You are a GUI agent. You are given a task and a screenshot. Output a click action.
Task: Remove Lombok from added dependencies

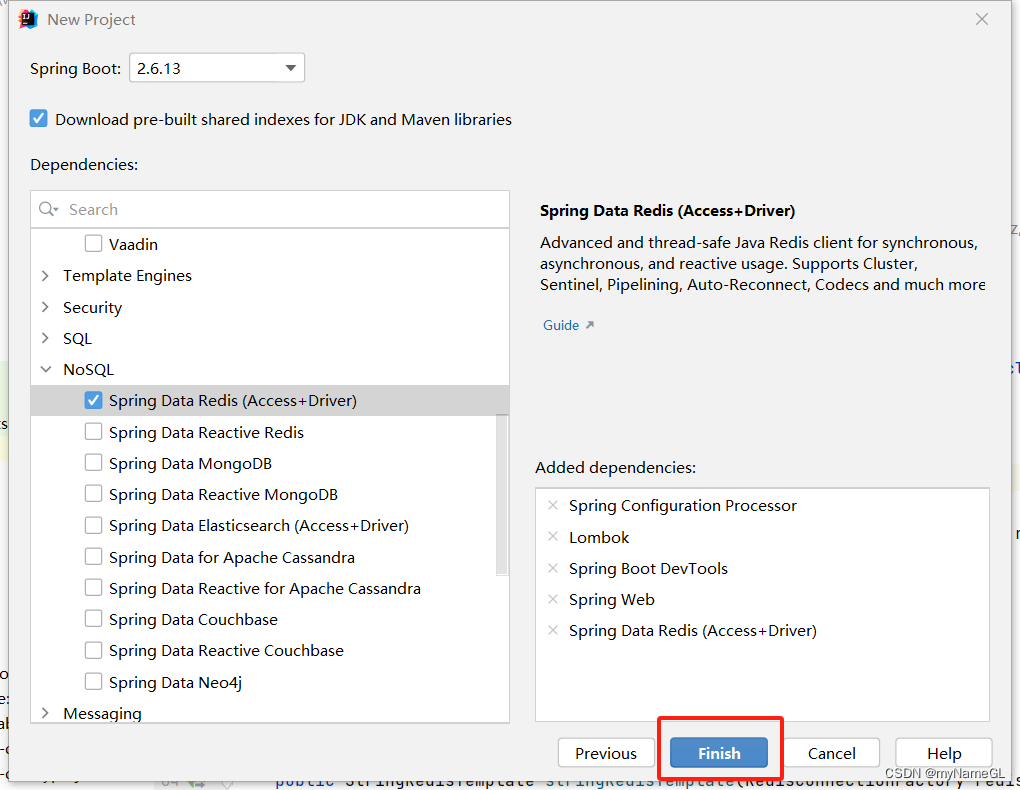coord(553,536)
